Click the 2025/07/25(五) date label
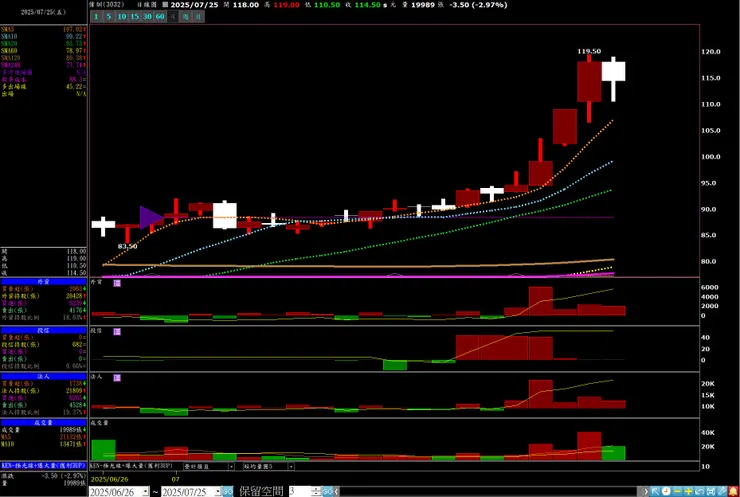This screenshot has width=740, height=497. click(43, 12)
